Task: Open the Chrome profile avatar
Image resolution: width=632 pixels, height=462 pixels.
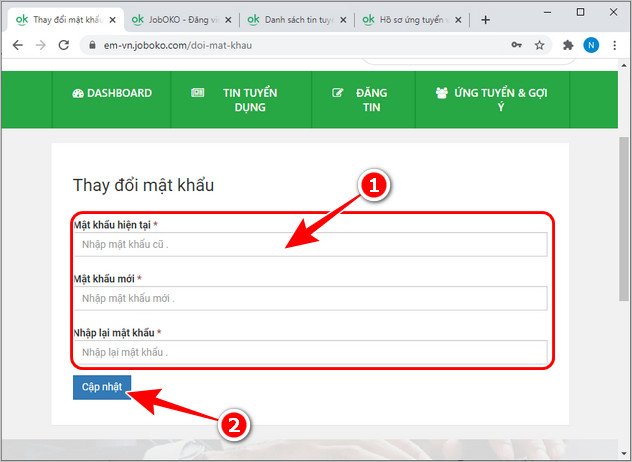Action: 591,45
